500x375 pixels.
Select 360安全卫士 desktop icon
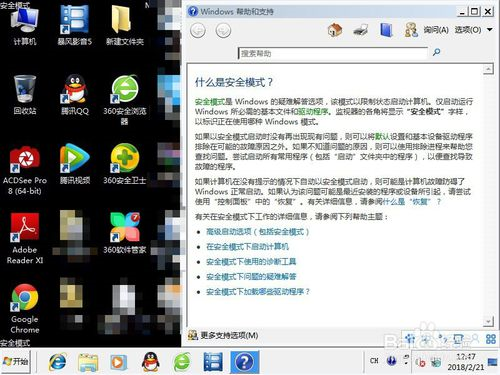125,164
